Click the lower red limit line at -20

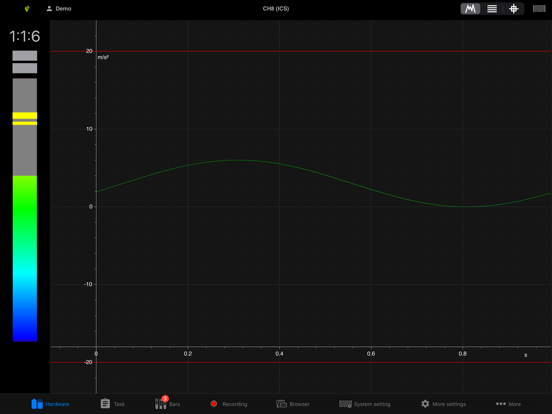(x=301, y=362)
